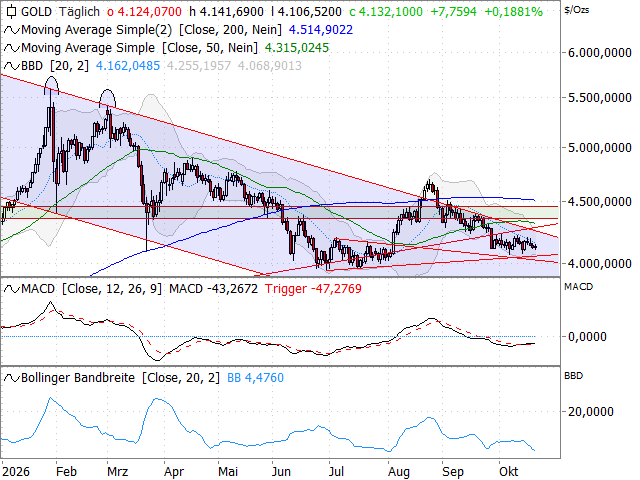Click the close price c 4.132,1000
This screenshot has height=480, width=640.
(386, 12)
